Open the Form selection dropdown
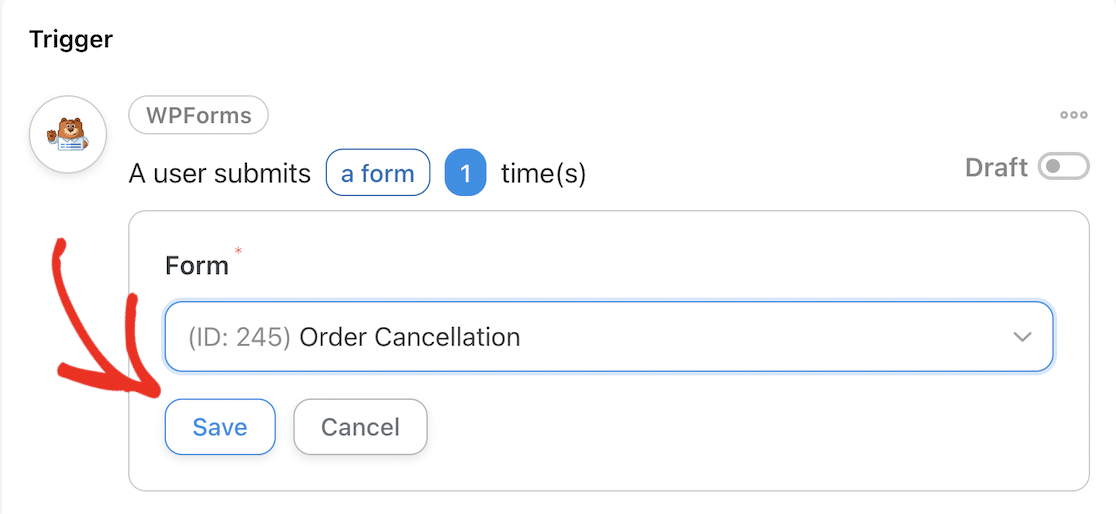This screenshot has width=1116, height=514. pyautogui.click(x=608, y=337)
